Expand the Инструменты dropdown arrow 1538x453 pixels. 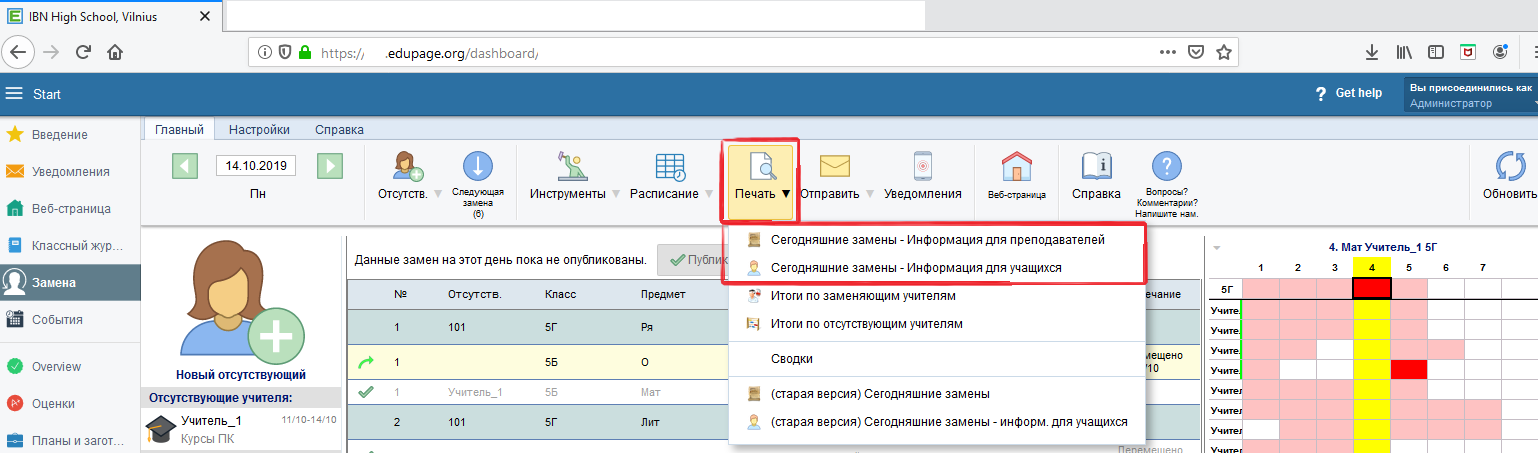coord(615,195)
